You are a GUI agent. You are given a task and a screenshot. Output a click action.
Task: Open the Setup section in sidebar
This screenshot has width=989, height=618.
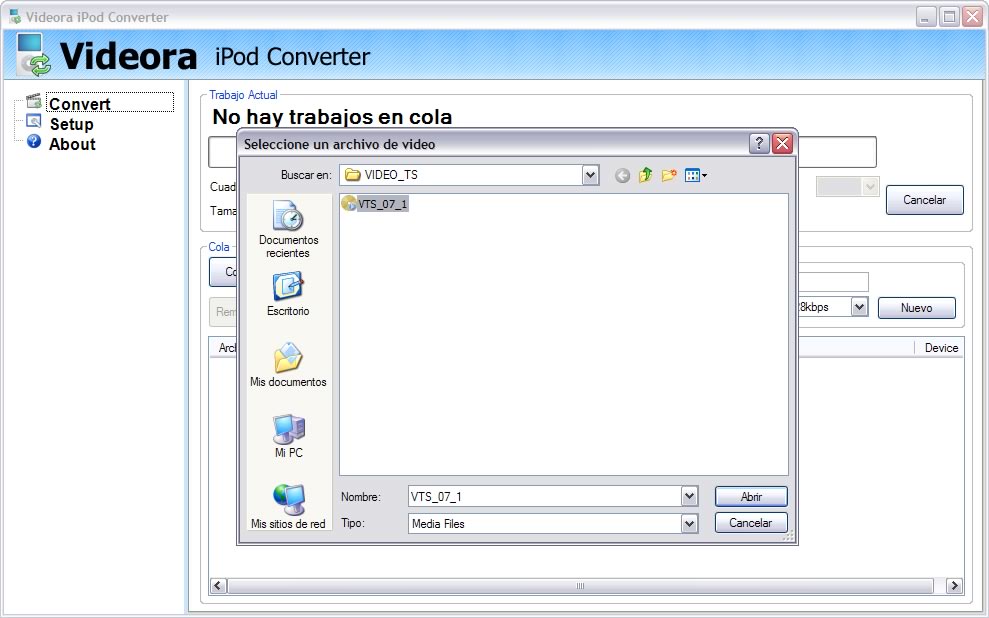point(71,124)
